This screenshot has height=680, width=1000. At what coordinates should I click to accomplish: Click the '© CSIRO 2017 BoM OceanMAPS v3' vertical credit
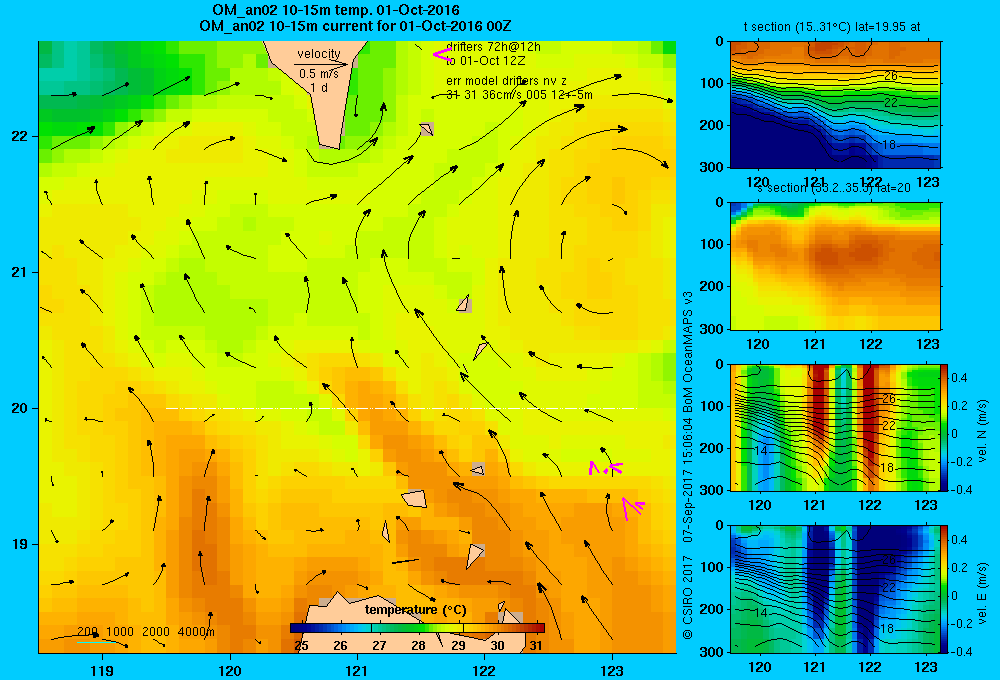[688, 464]
